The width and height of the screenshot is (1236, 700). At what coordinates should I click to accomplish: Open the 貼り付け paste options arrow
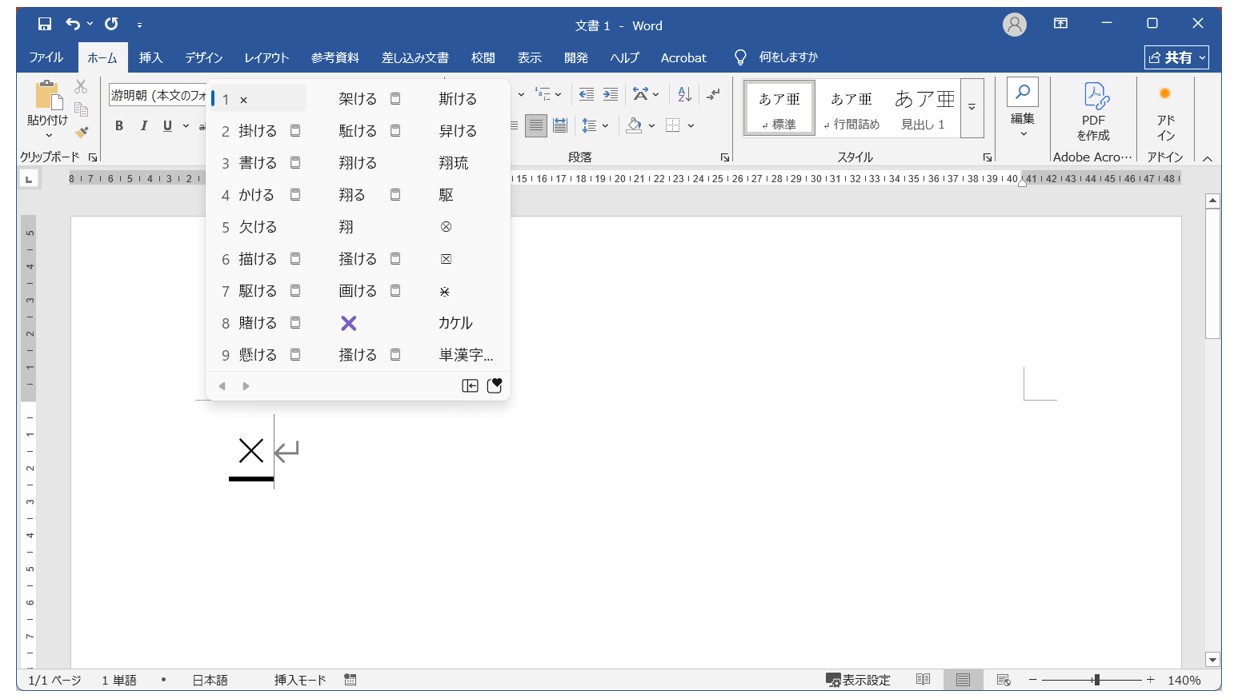pos(48,135)
